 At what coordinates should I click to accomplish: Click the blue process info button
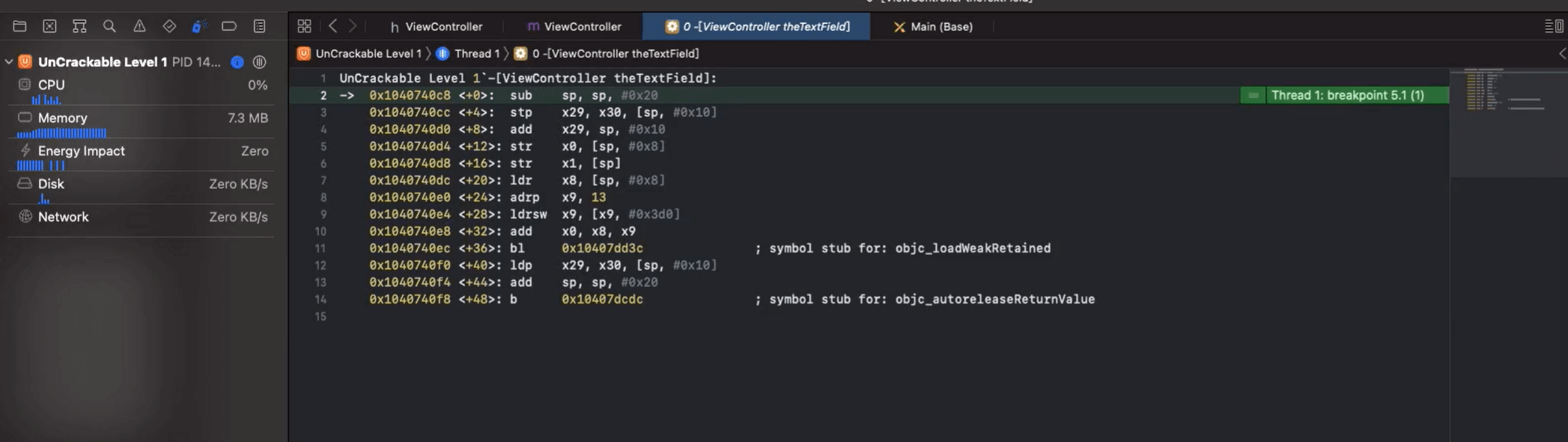[x=237, y=62]
